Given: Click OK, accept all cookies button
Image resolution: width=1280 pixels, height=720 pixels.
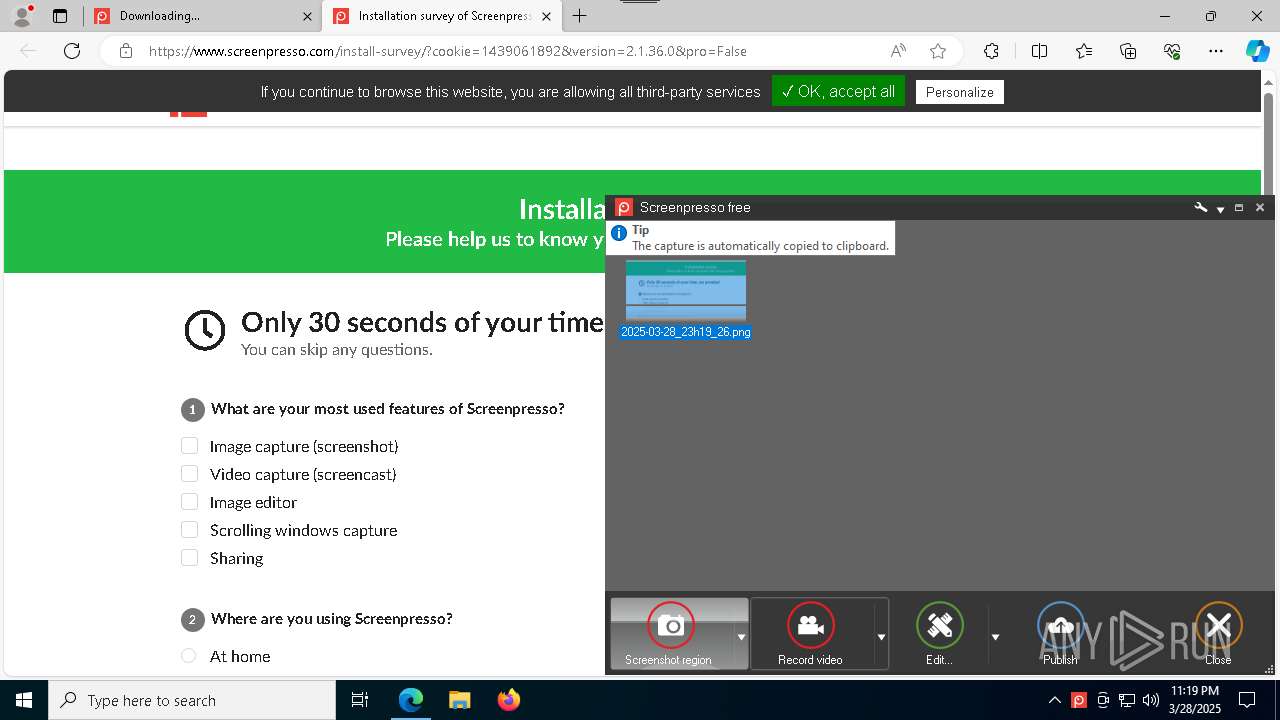Looking at the screenshot, I should [838, 91].
